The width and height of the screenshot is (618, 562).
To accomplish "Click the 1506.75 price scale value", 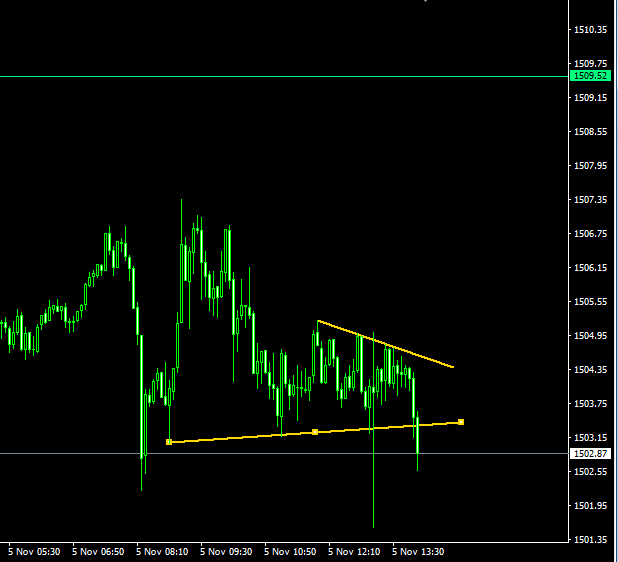I will (x=590, y=233).
